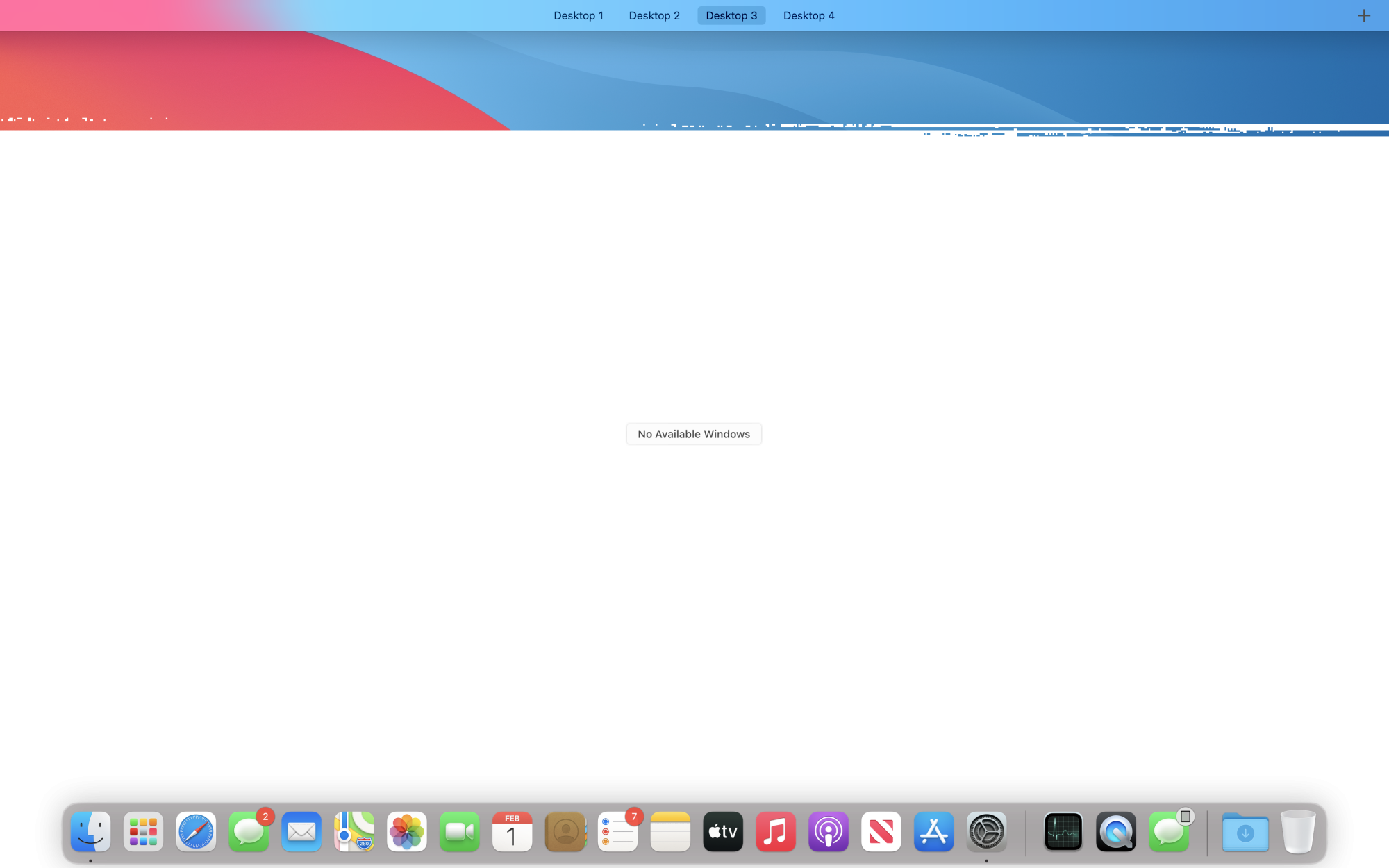Image resolution: width=1389 pixels, height=868 pixels.
Task: Select Desktop 2 in Spaces bar
Action: point(654,15)
